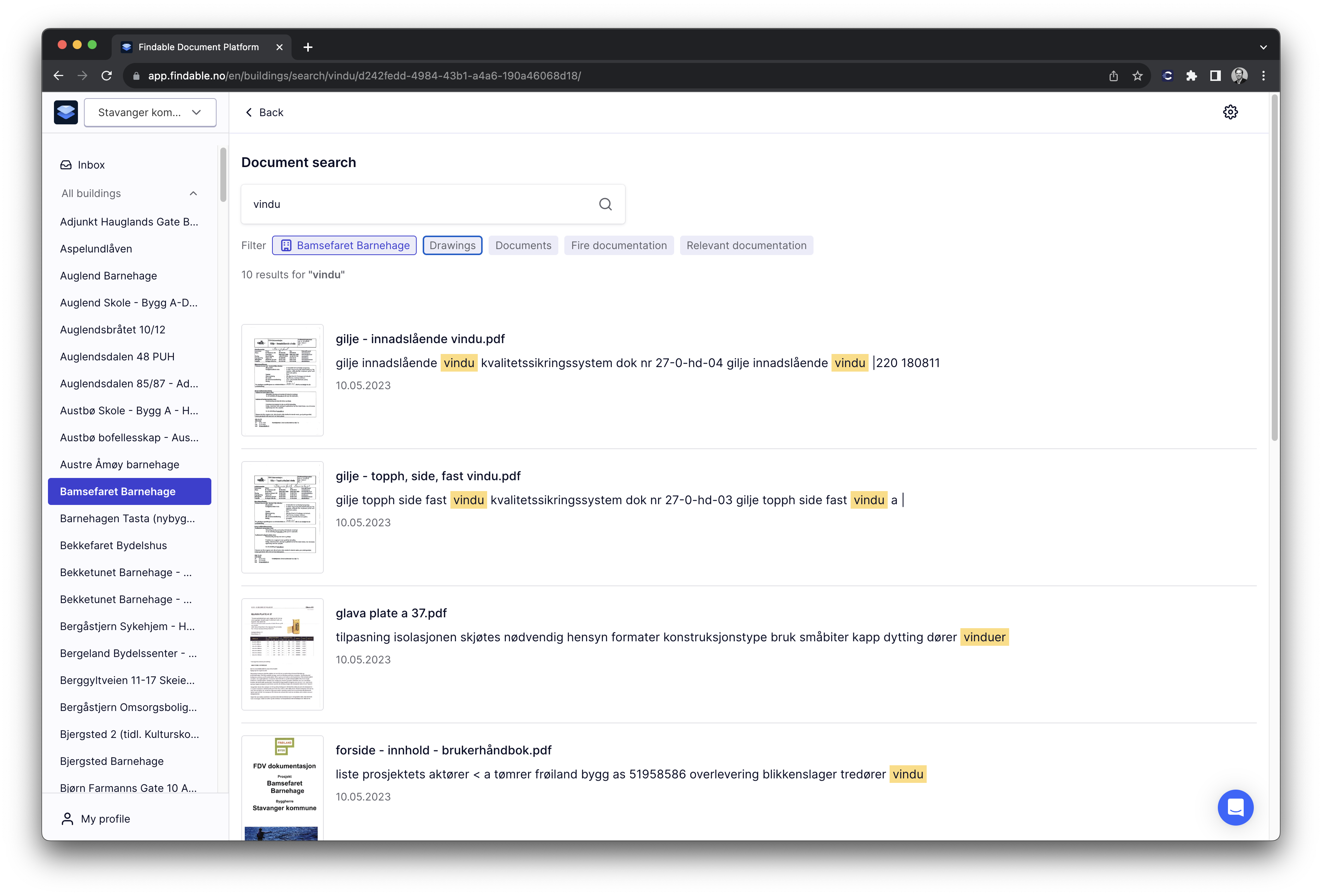Go Back to previous page
Viewport: 1322px width, 896px height.
pos(264,113)
